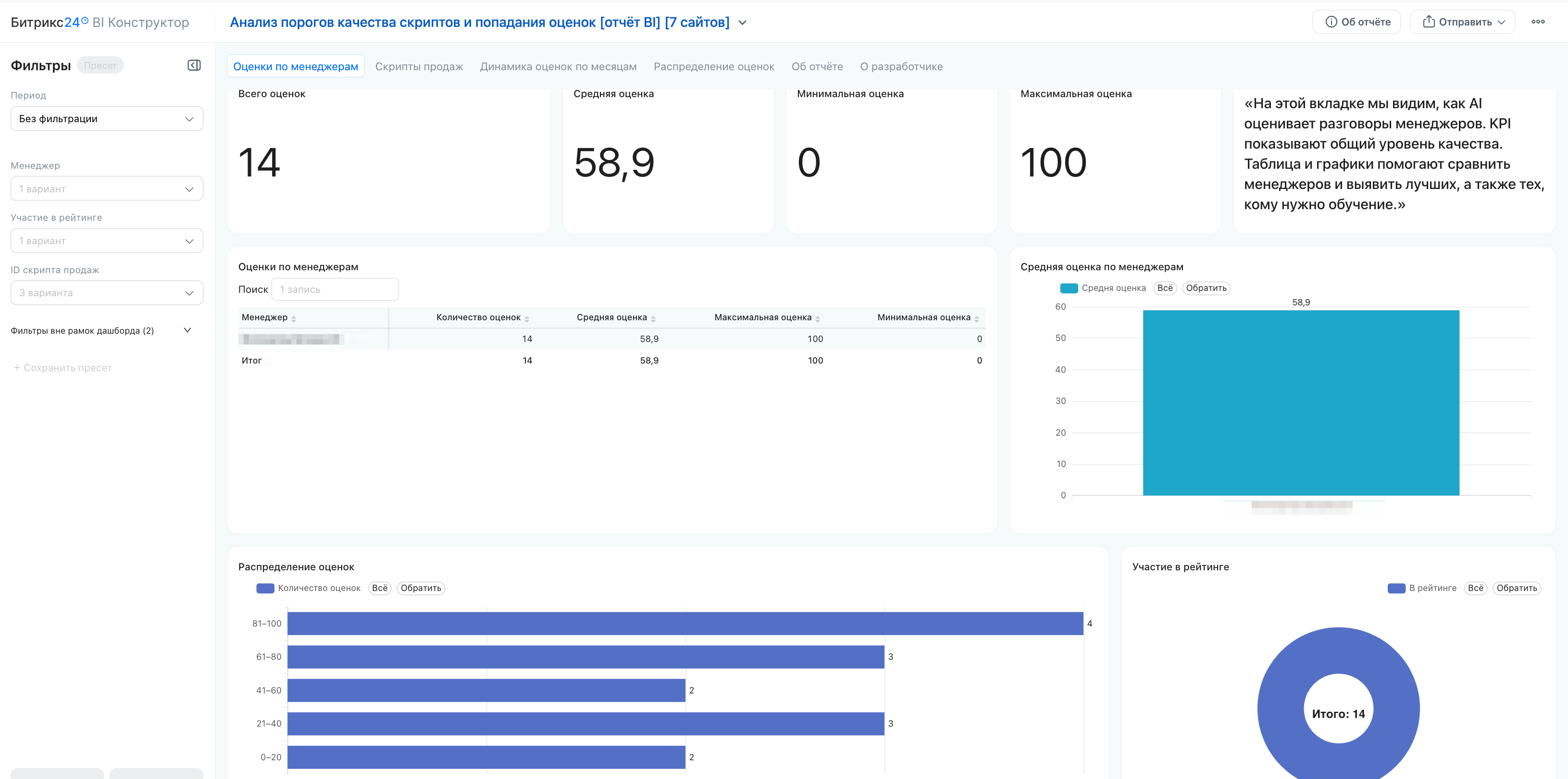The width and height of the screenshot is (1568, 779).
Task: Open the three-dots more options menu
Action: click(1538, 22)
